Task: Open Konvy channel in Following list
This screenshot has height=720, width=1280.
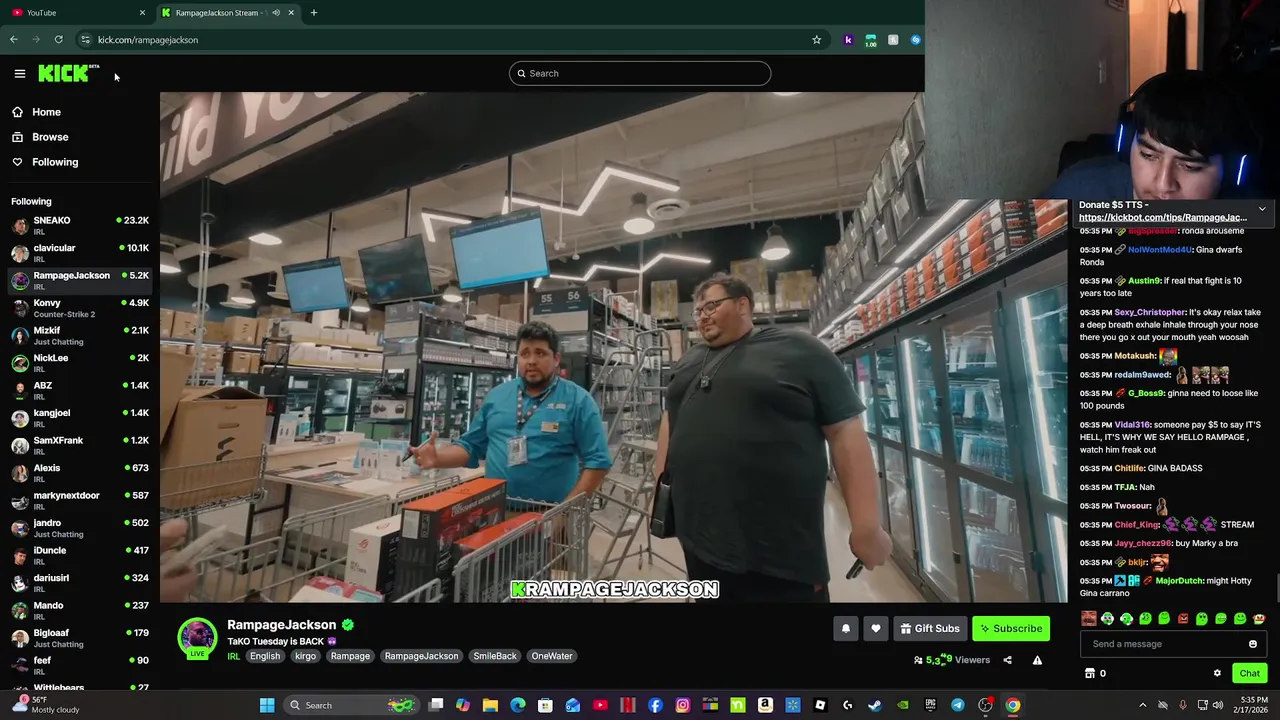Action: coord(80,308)
